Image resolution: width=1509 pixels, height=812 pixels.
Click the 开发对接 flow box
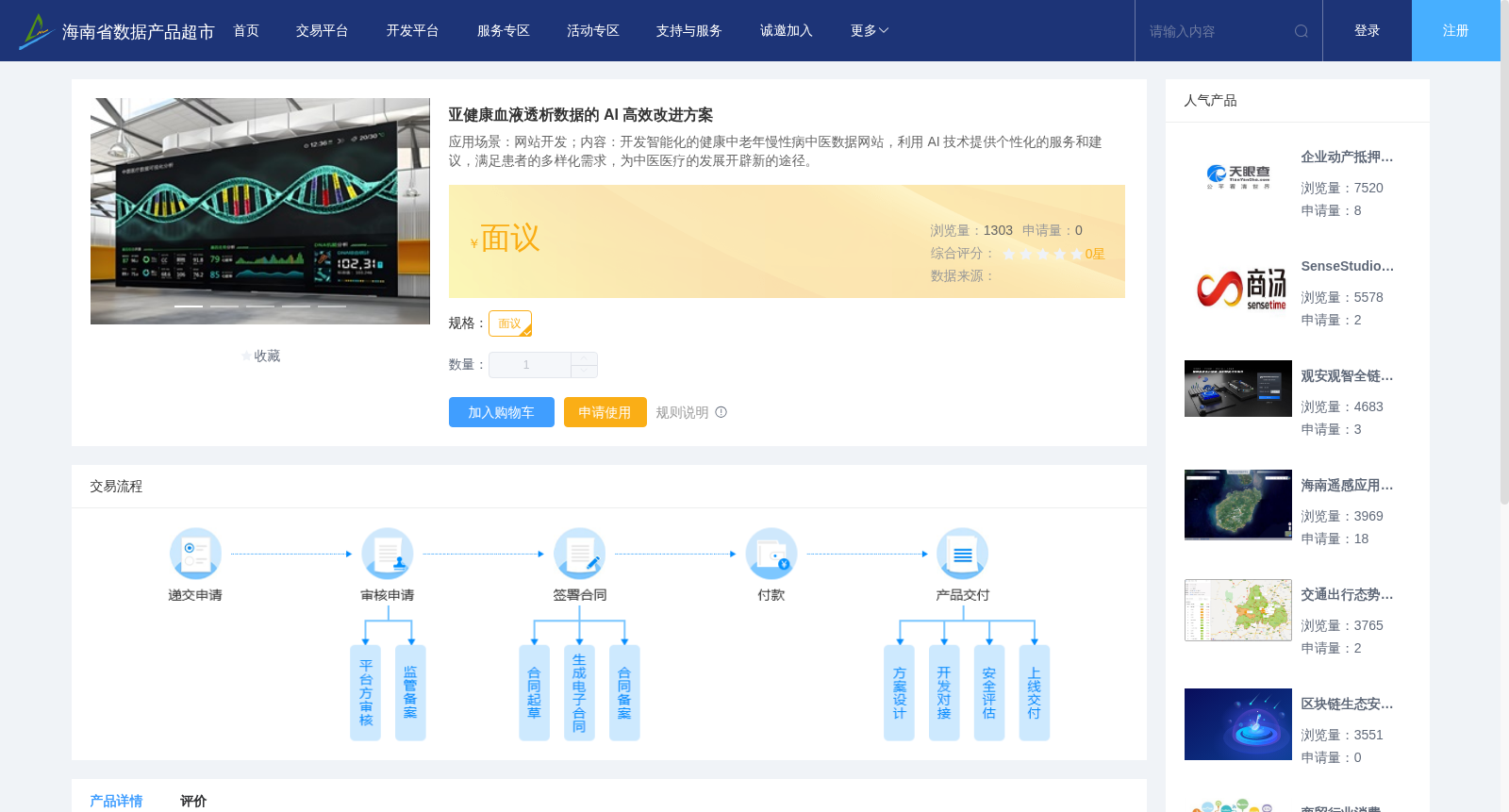pyautogui.click(x=944, y=693)
